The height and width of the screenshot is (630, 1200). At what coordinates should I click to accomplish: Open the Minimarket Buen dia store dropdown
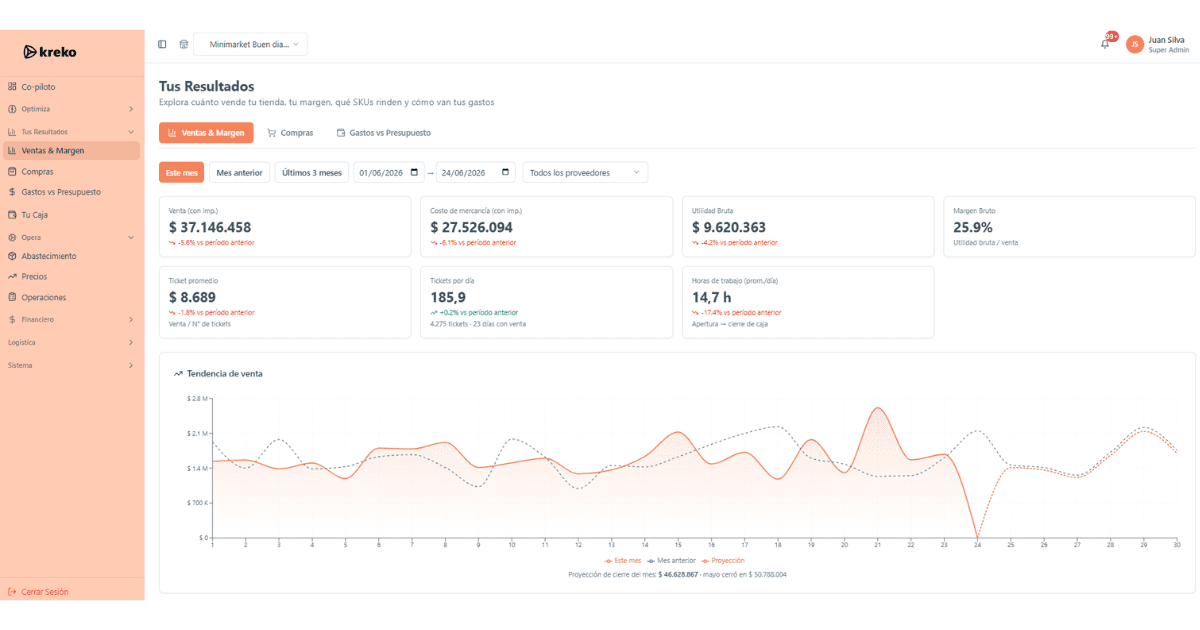(x=250, y=44)
